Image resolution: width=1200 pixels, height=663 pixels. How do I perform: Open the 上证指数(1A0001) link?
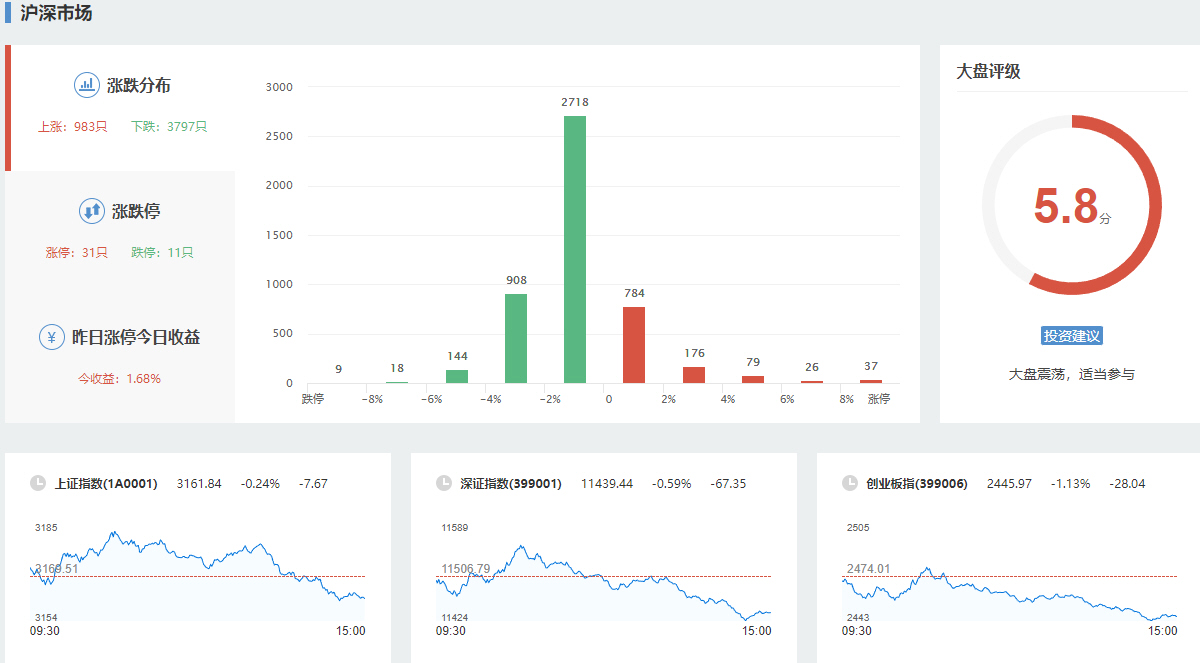pyautogui.click(x=106, y=484)
